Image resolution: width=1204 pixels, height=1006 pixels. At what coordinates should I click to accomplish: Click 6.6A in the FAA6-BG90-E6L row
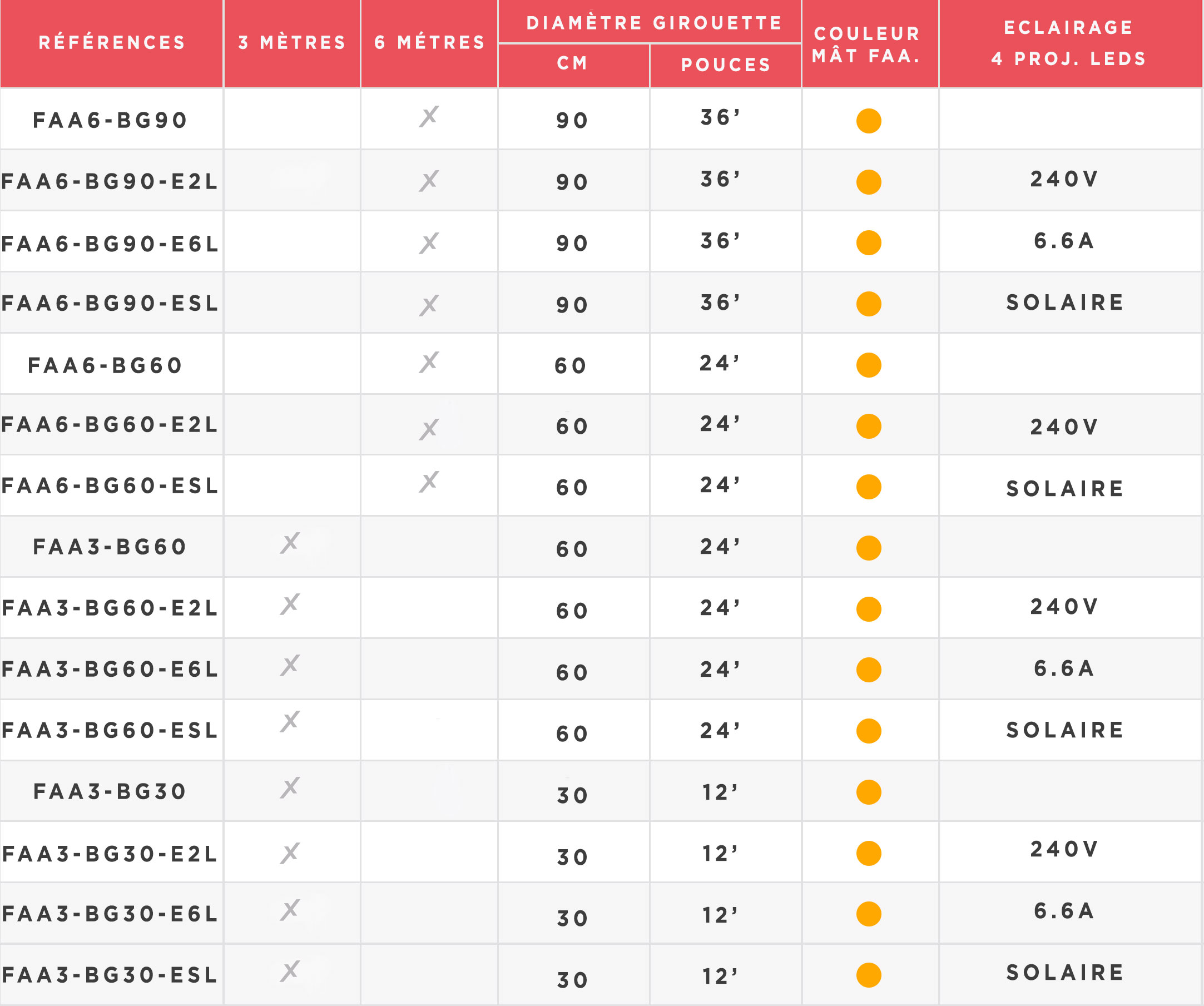click(1064, 241)
